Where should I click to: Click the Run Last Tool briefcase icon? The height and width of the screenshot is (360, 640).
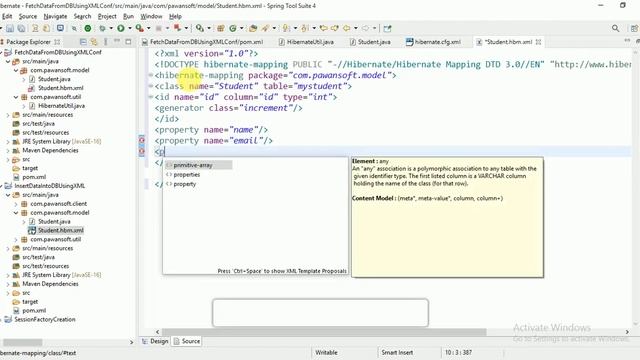[140, 28]
